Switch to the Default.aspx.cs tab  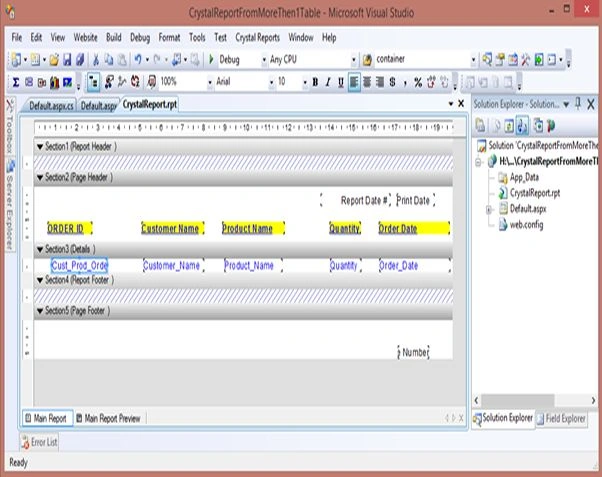(x=51, y=106)
